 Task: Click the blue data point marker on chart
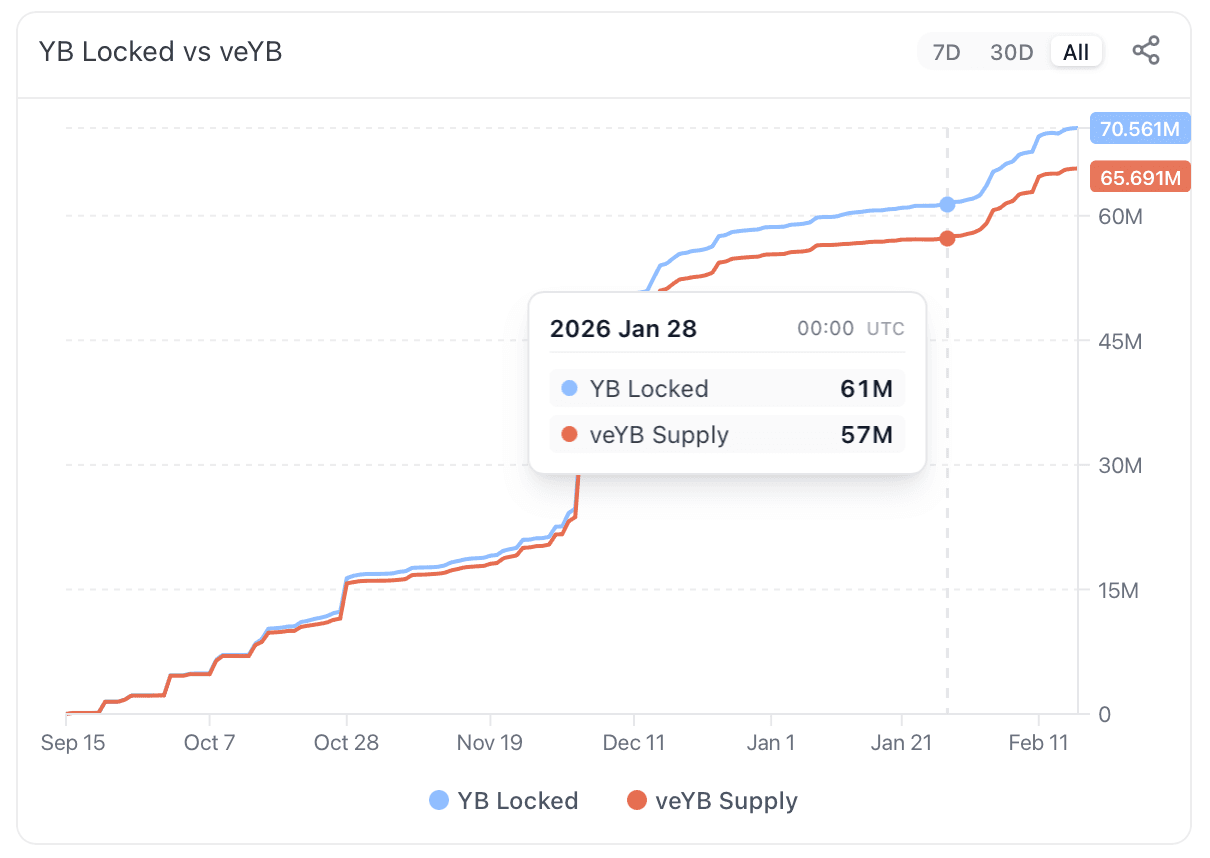946,204
